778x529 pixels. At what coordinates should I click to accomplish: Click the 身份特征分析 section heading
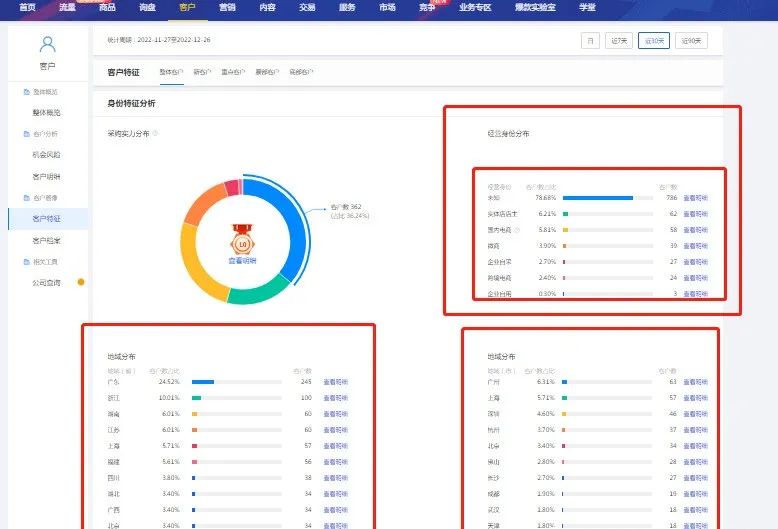131,103
